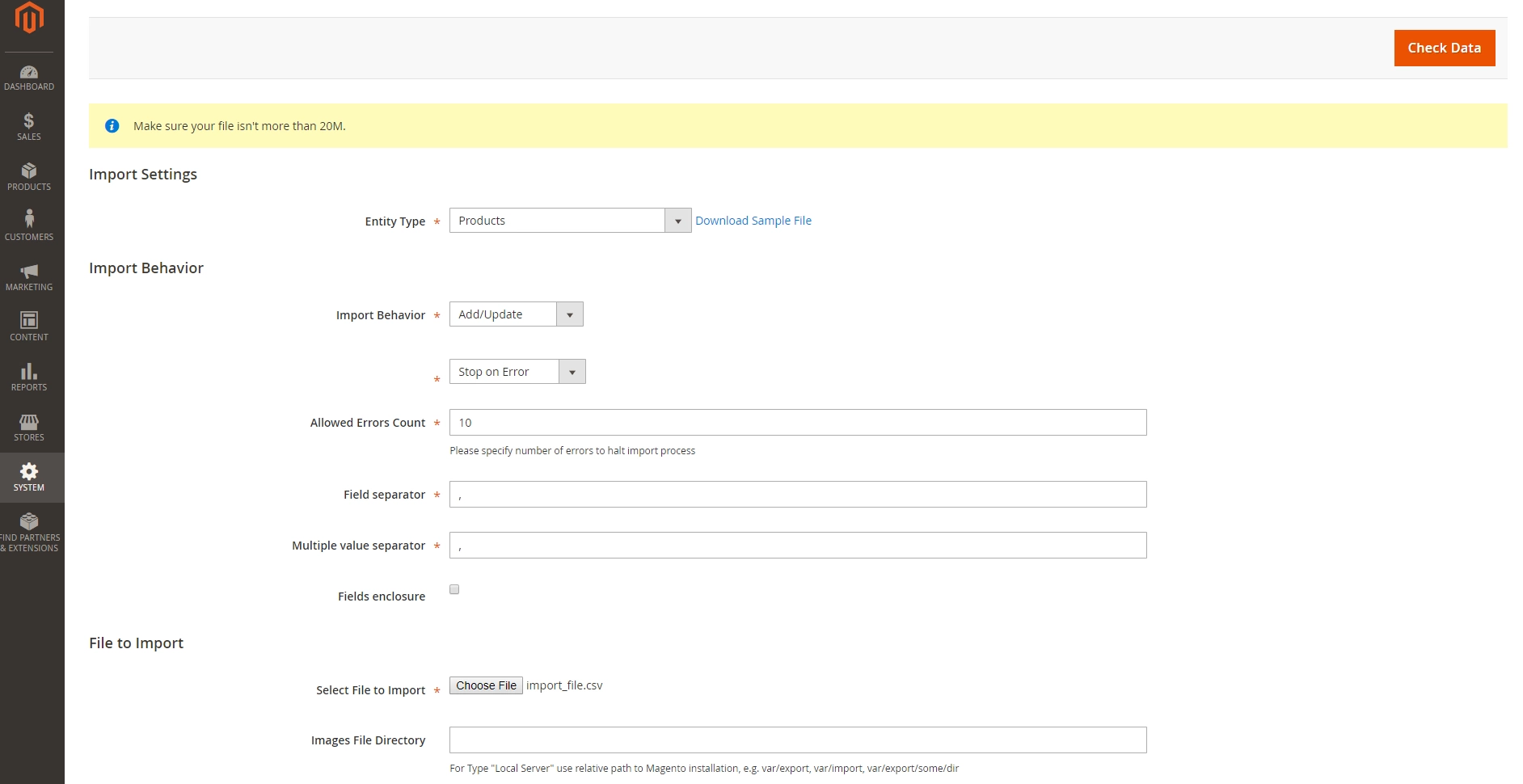This screenshot has width=1523, height=784.
Task: Open the Products box icon
Action: tap(29, 171)
